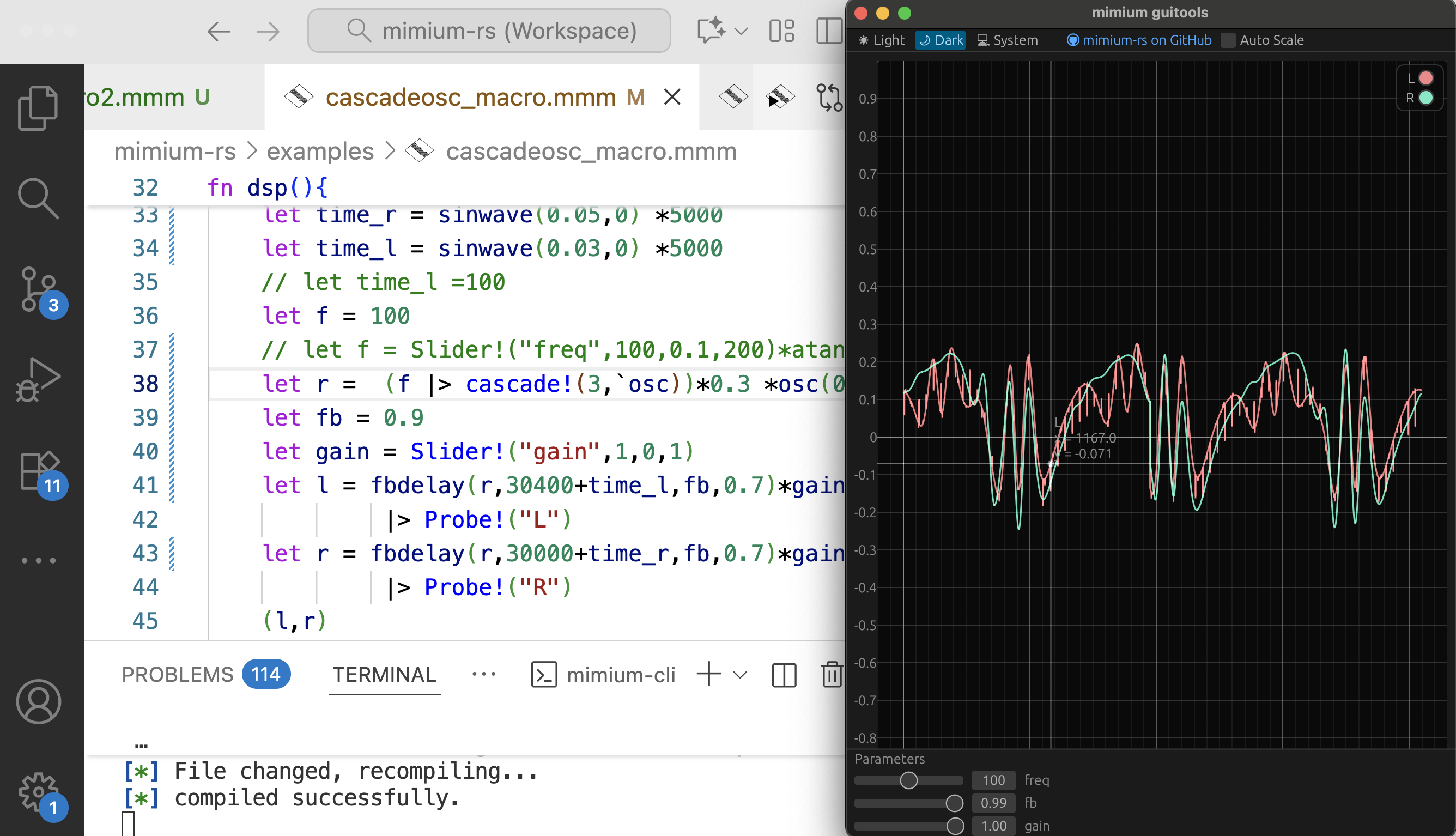Open the Run and Debug view
The width and height of the screenshot is (1456, 836).
tap(38, 380)
